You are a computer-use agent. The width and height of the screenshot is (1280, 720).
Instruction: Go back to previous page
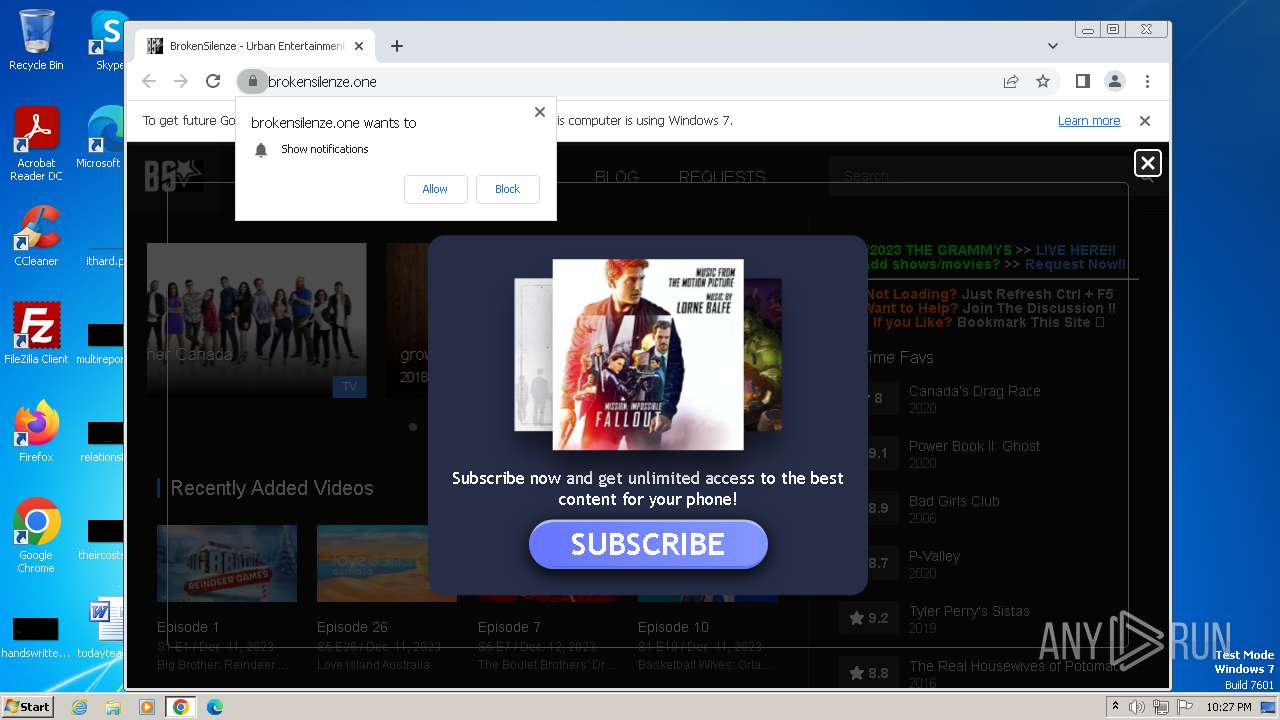[149, 81]
